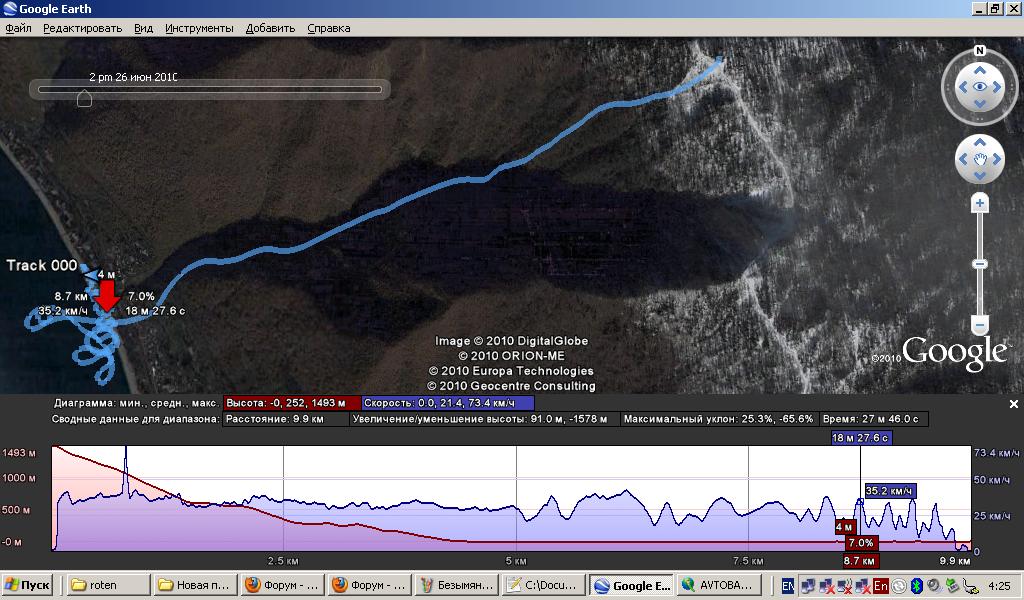The width and height of the screenshot is (1024, 600).
Task: Open the Добавить menu
Action: coord(270,28)
